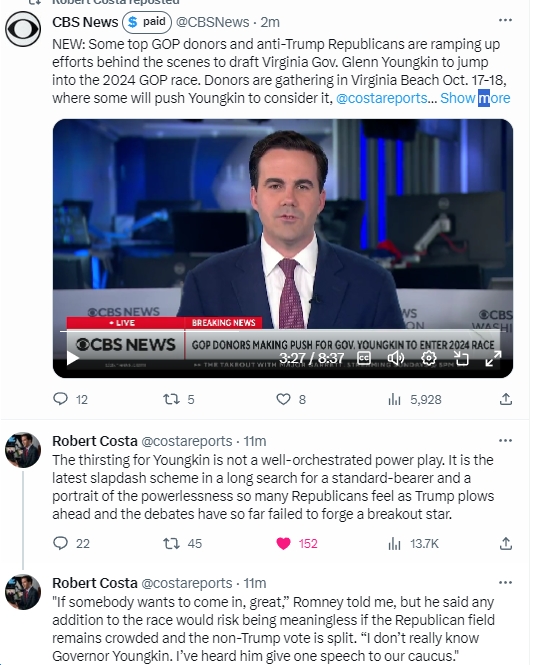
Task: Open video settings gear
Action: pyautogui.click(x=429, y=358)
